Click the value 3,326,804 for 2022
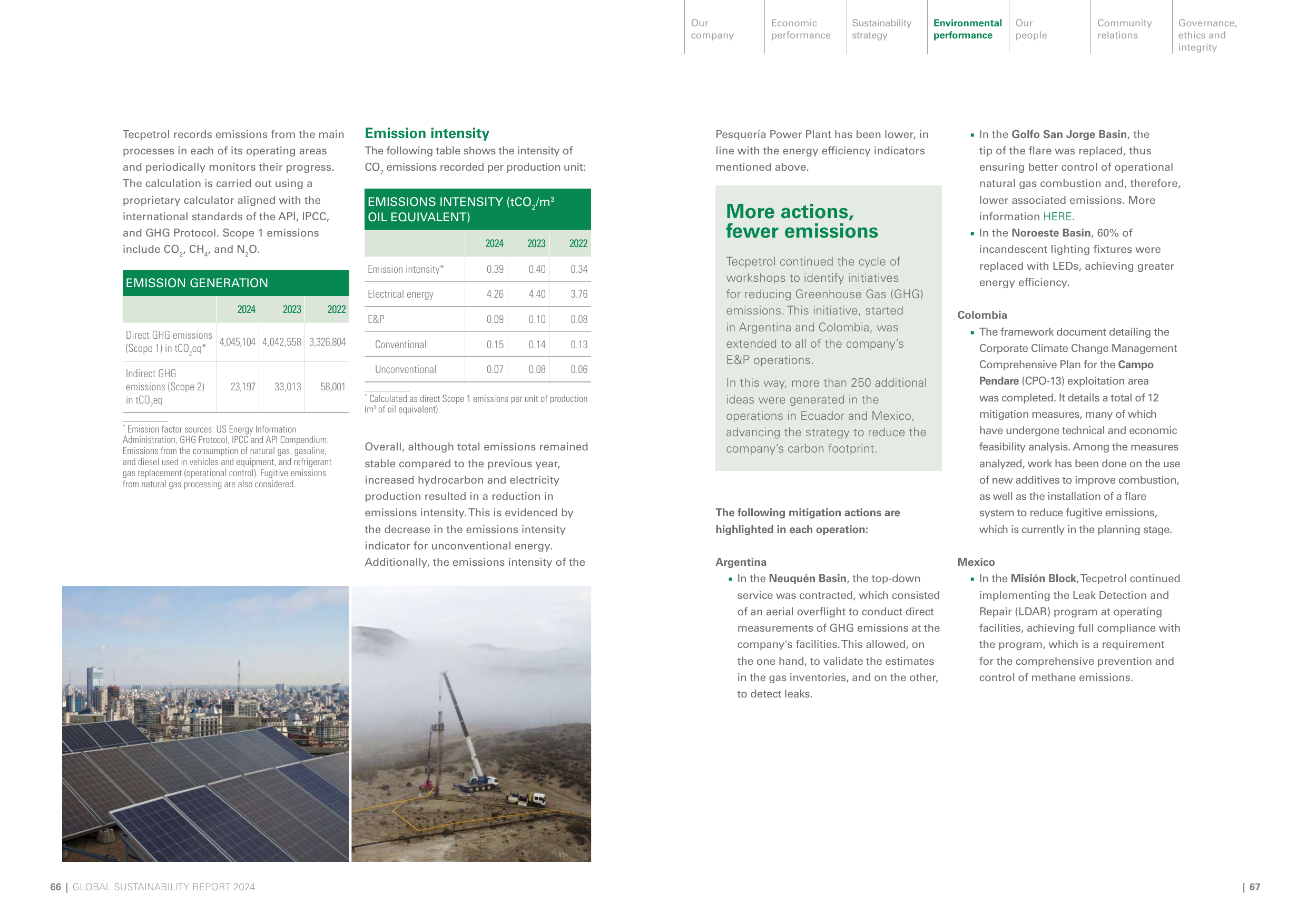 (327, 341)
